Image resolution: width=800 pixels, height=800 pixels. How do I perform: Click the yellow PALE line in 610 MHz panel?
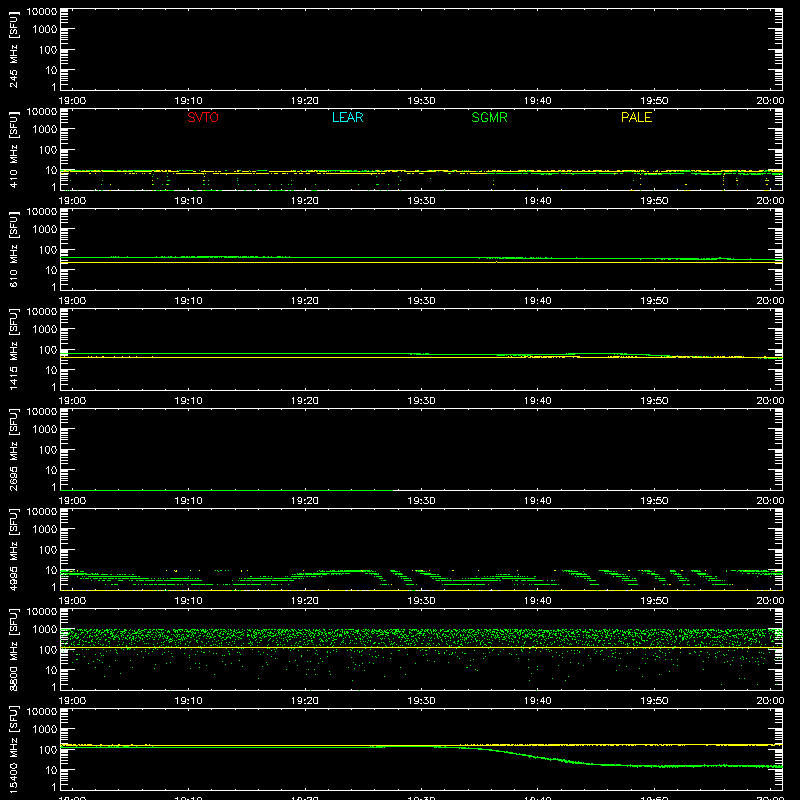[x=421, y=263]
